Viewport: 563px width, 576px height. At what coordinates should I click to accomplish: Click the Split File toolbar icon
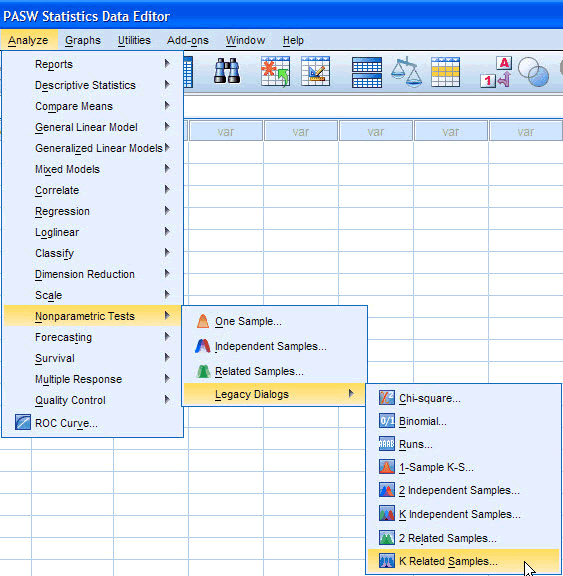(367, 72)
